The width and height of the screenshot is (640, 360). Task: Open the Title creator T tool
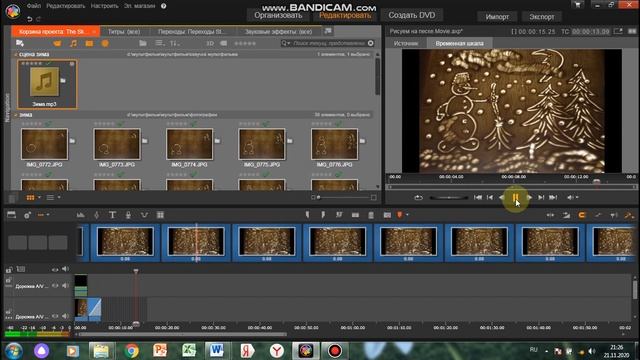coord(112,215)
